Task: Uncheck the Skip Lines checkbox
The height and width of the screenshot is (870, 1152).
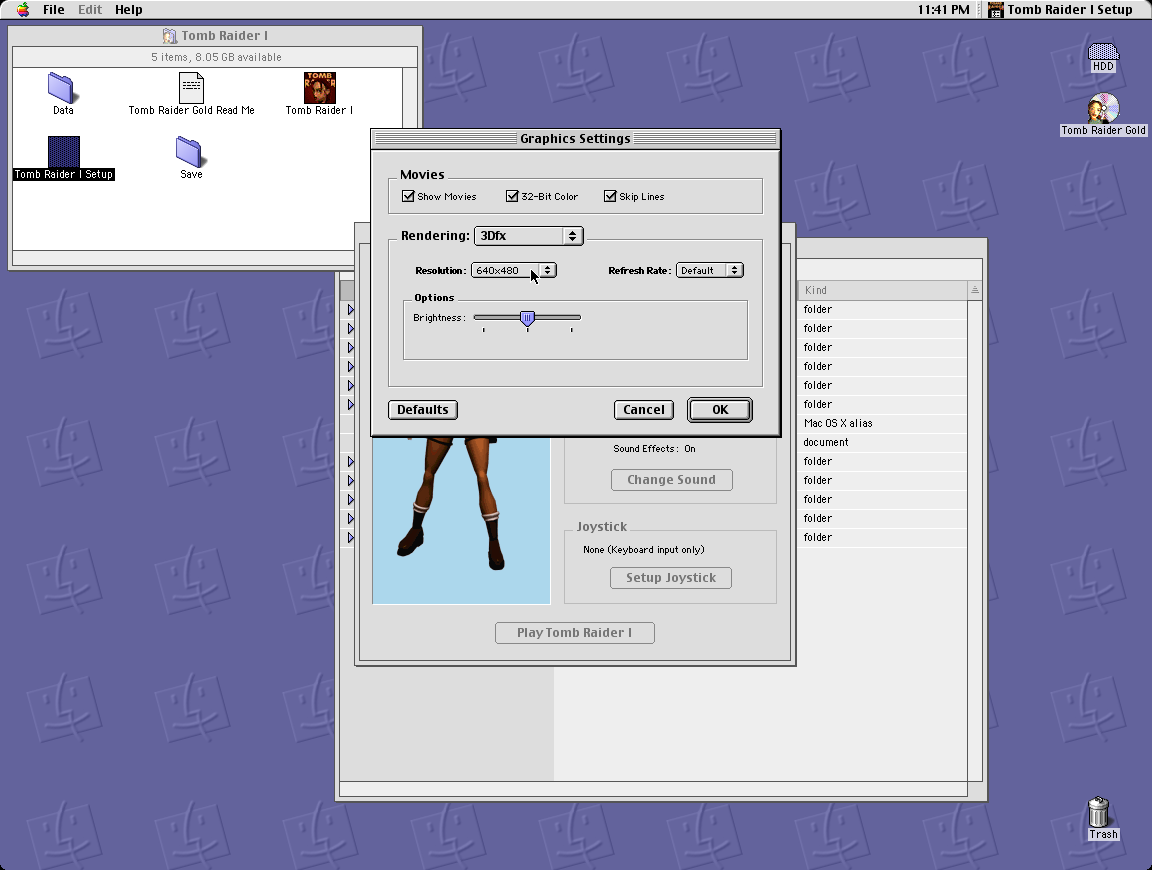Action: [610, 196]
